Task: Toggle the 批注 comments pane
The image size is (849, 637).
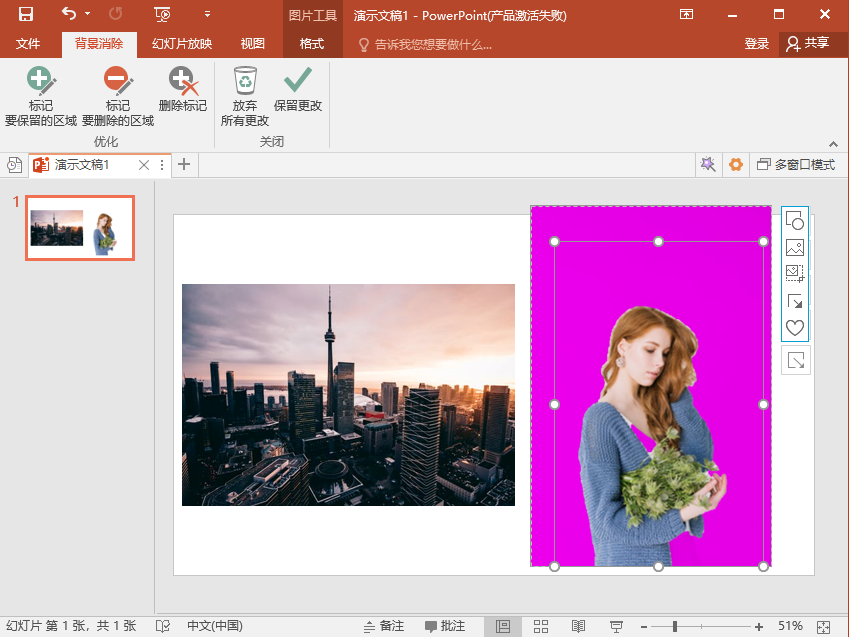Action: (x=445, y=626)
